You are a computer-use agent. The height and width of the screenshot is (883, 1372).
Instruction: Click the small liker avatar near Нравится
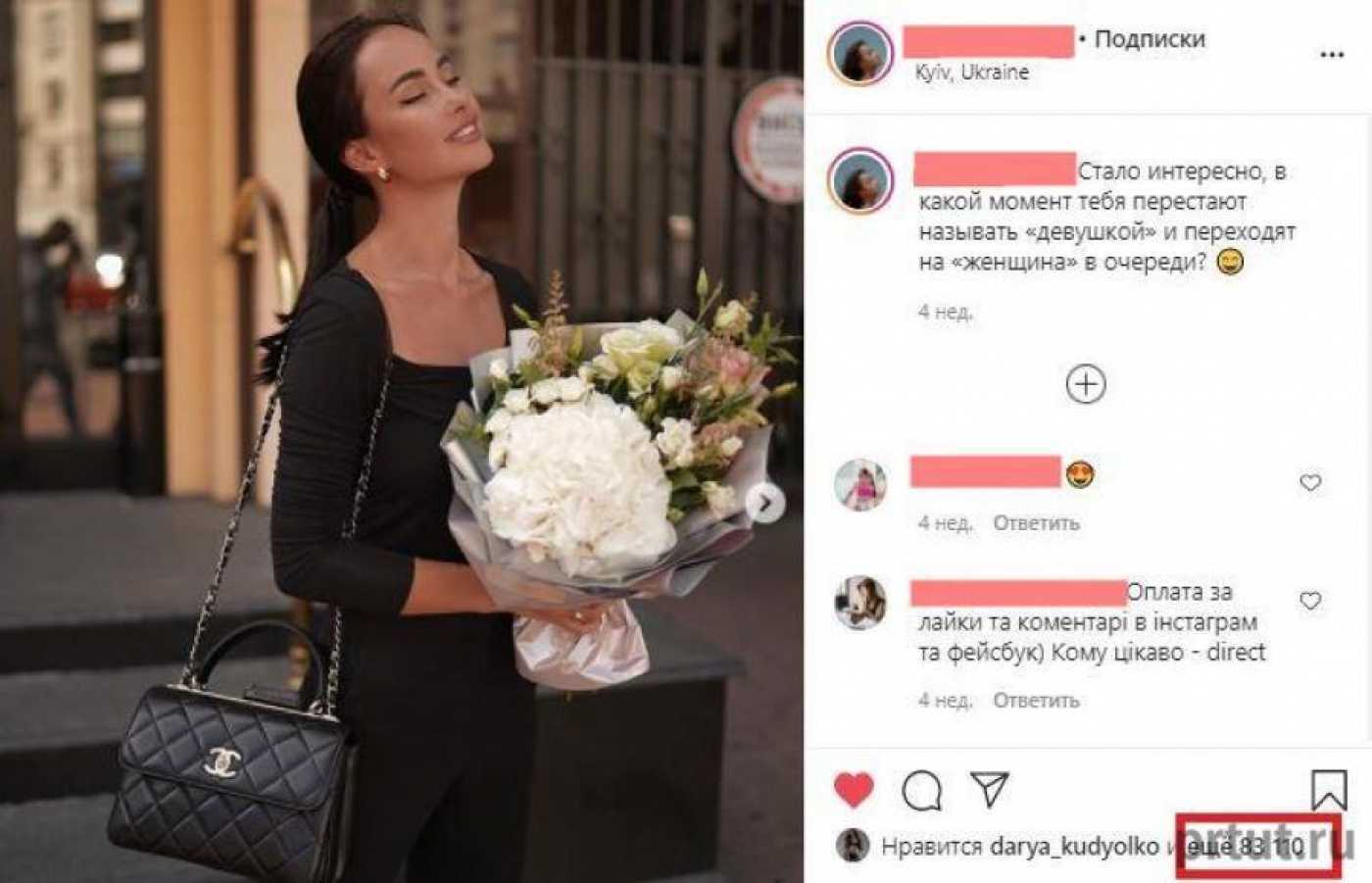pyautogui.click(x=853, y=846)
